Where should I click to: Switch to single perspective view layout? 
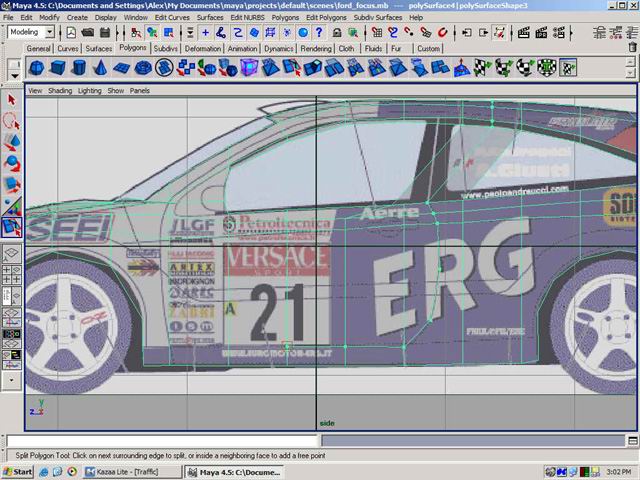pos(12,254)
